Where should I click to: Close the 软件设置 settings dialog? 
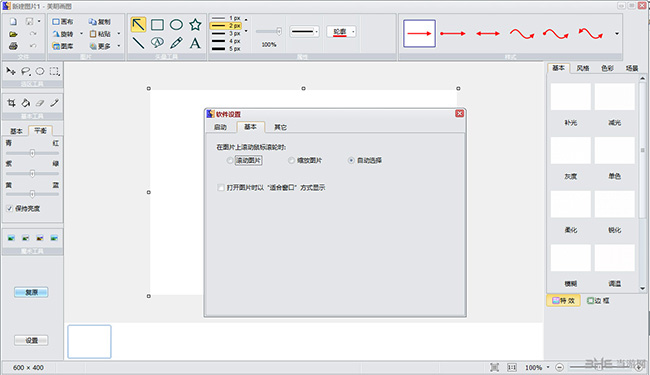[x=459, y=114]
